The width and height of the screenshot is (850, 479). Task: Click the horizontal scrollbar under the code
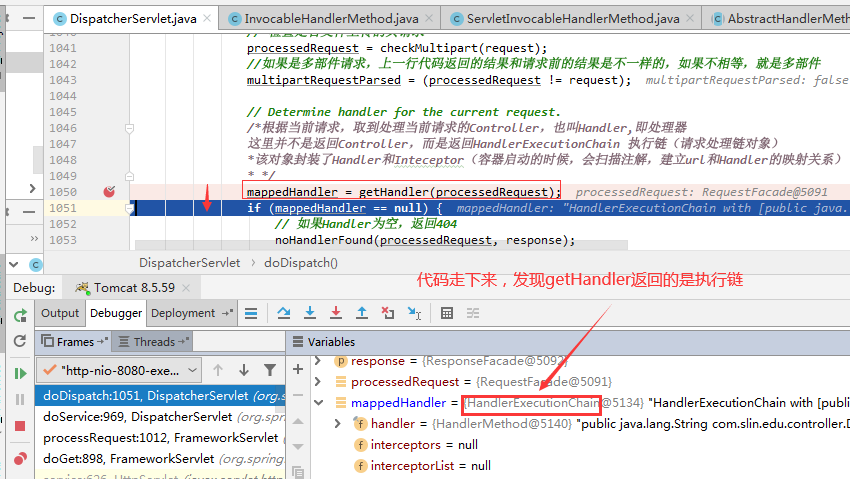[381, 245]
